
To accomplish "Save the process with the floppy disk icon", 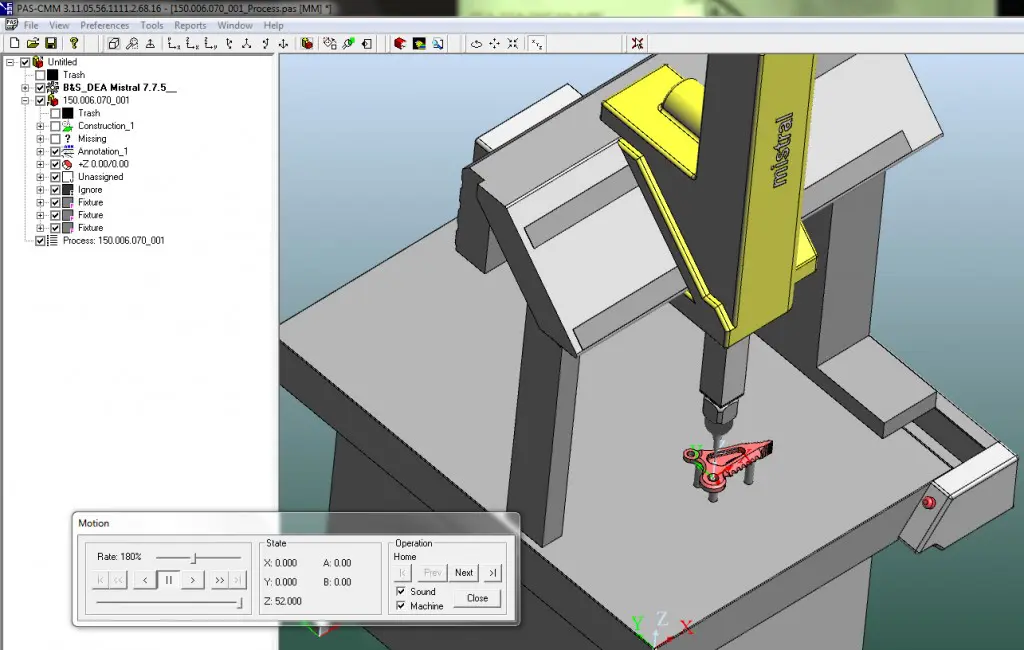I will pos(51,44).
